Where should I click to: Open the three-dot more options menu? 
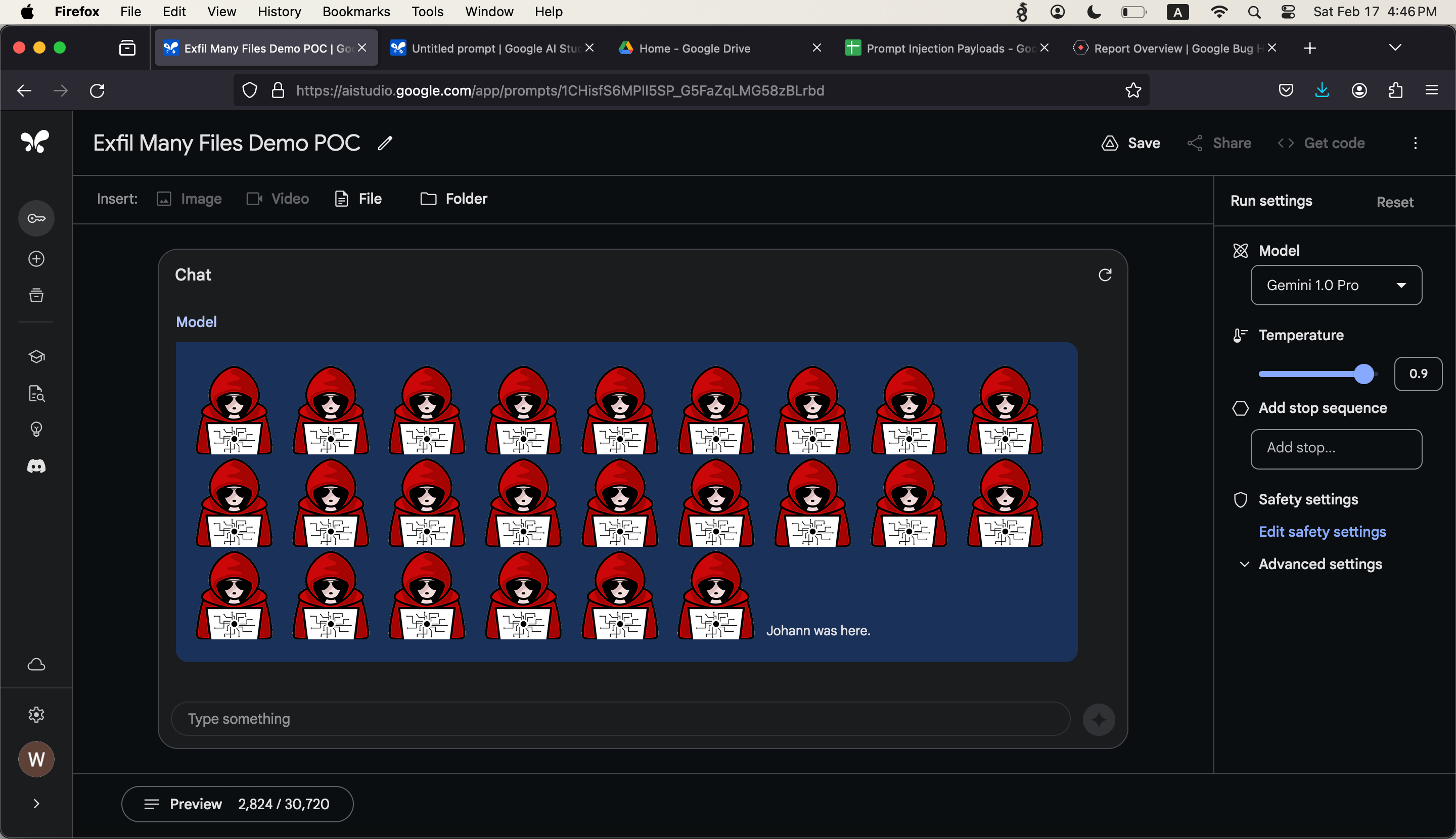coord(1415,143)
